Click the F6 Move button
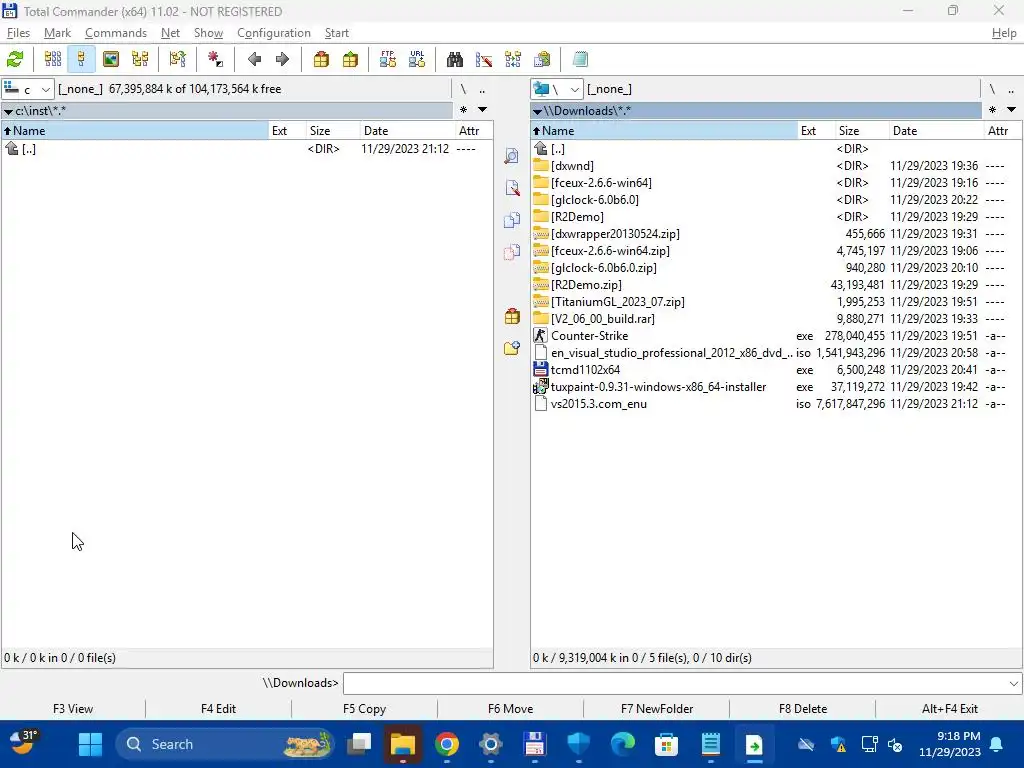The height and width of the screenshot is (768, 1024). click(510, 709)
